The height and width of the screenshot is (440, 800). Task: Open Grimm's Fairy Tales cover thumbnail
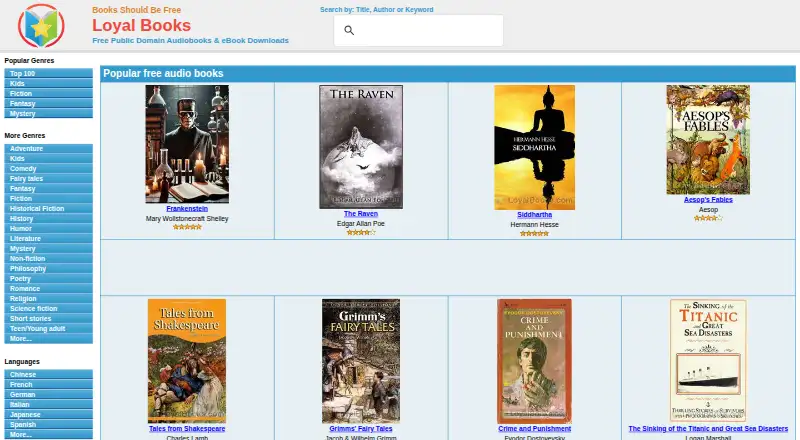tap(361, 361)
